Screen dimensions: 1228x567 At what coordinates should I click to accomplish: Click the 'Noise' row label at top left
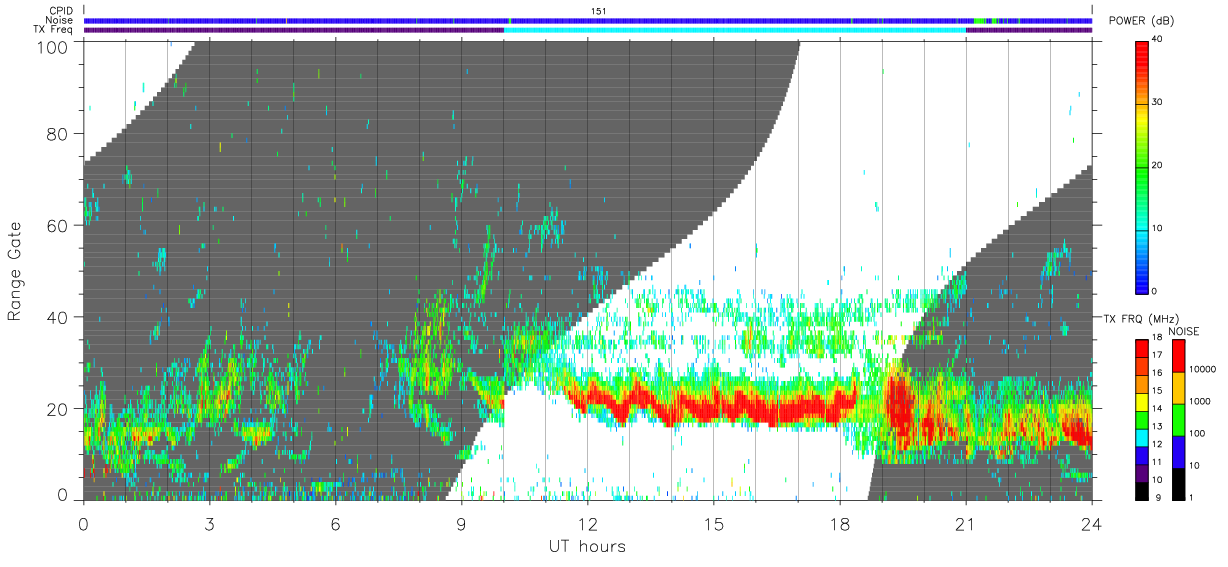click(x=61, y=20)
